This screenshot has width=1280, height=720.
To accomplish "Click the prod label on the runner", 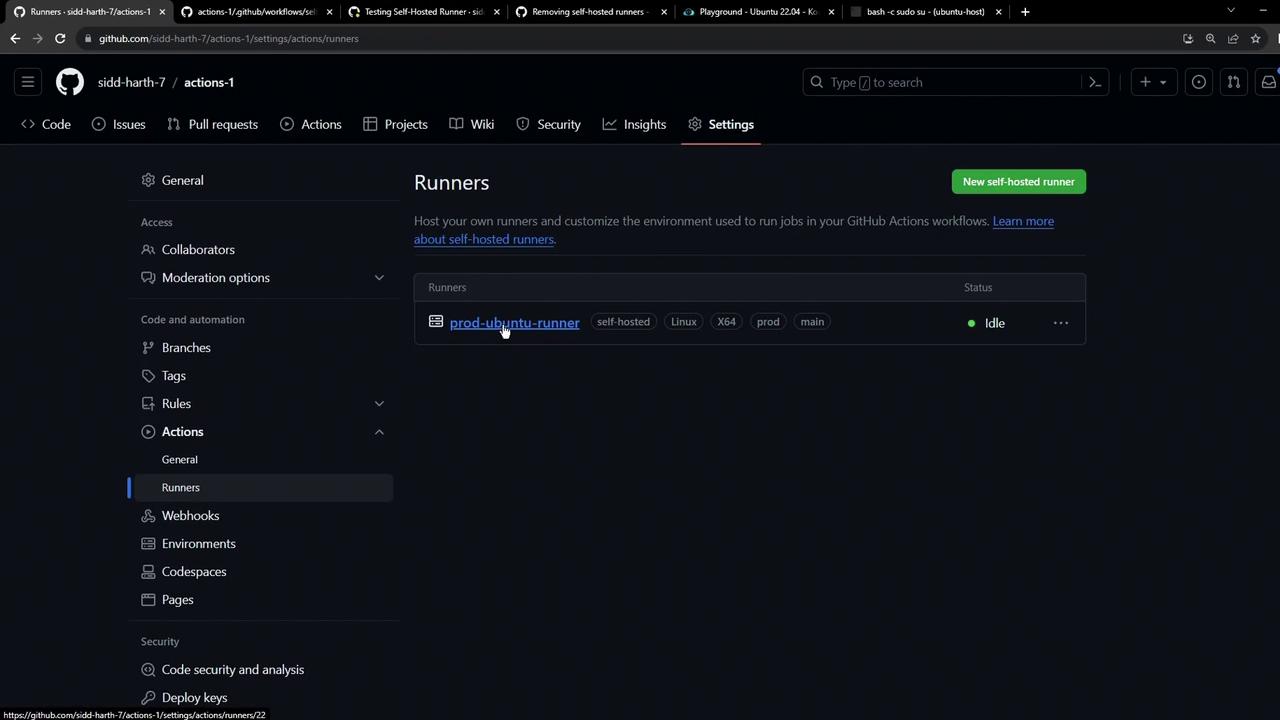I will (x=768, y=322).
